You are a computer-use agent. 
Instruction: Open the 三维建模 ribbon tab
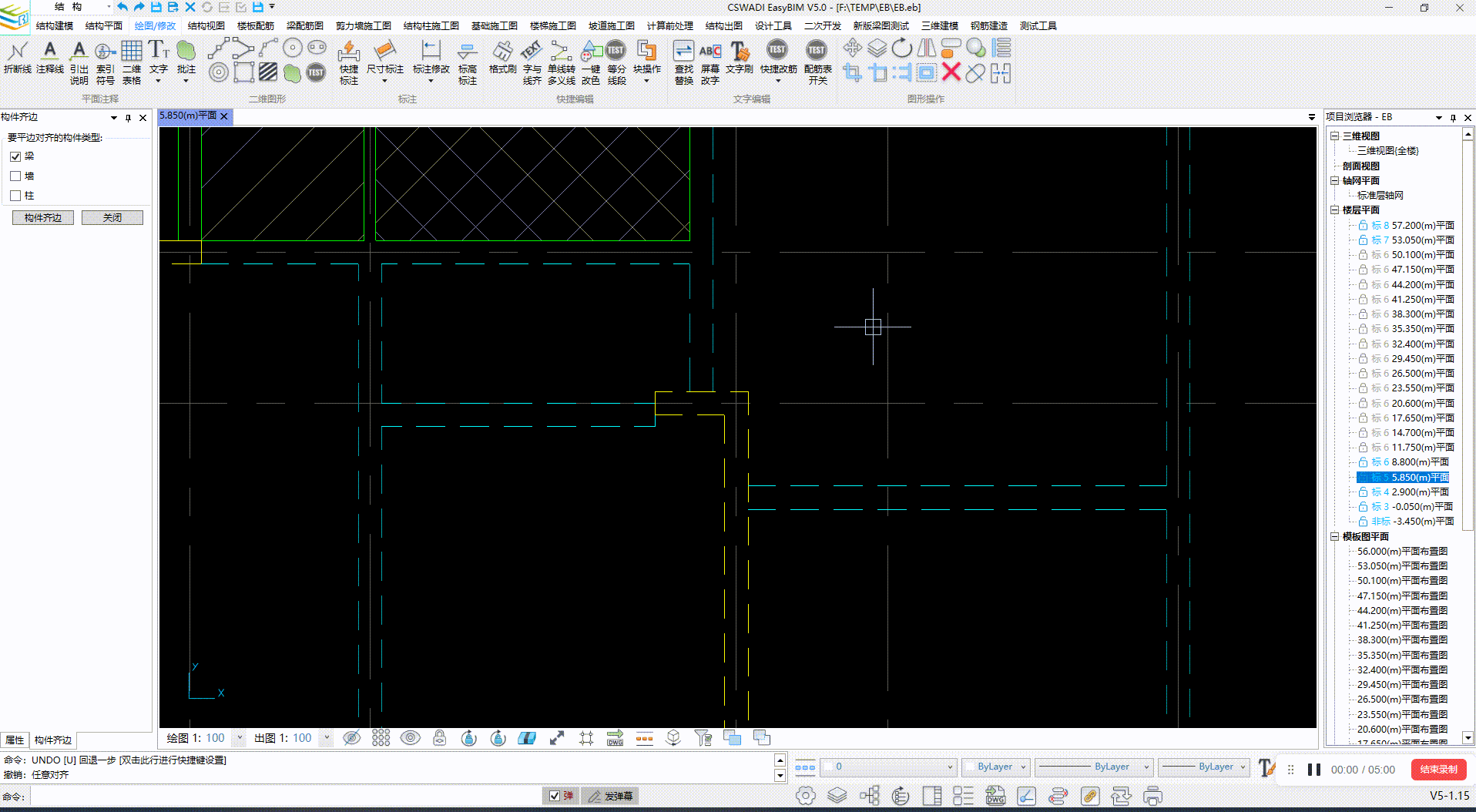(940, 26)
